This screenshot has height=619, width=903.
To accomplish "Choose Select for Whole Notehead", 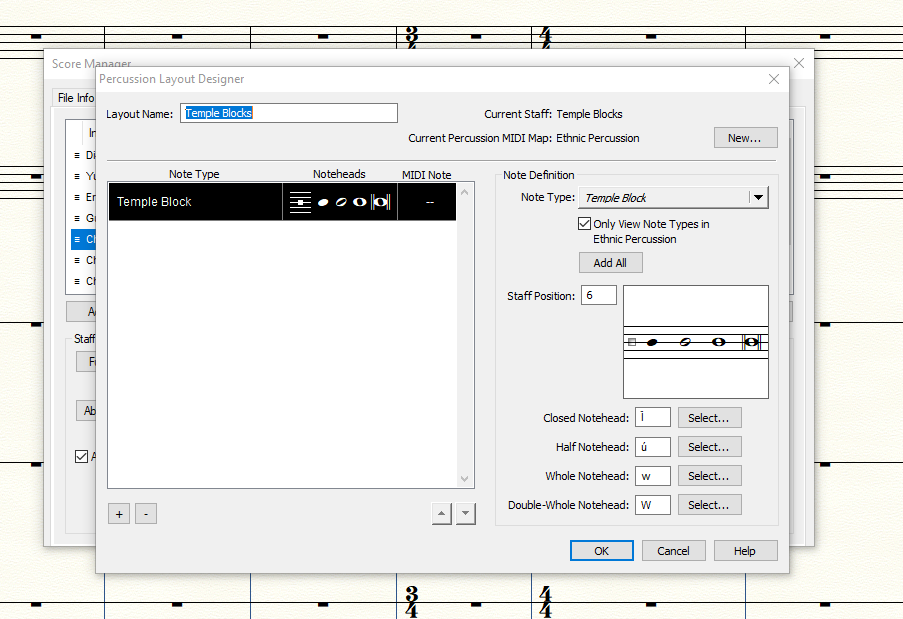I will [709, 476].
